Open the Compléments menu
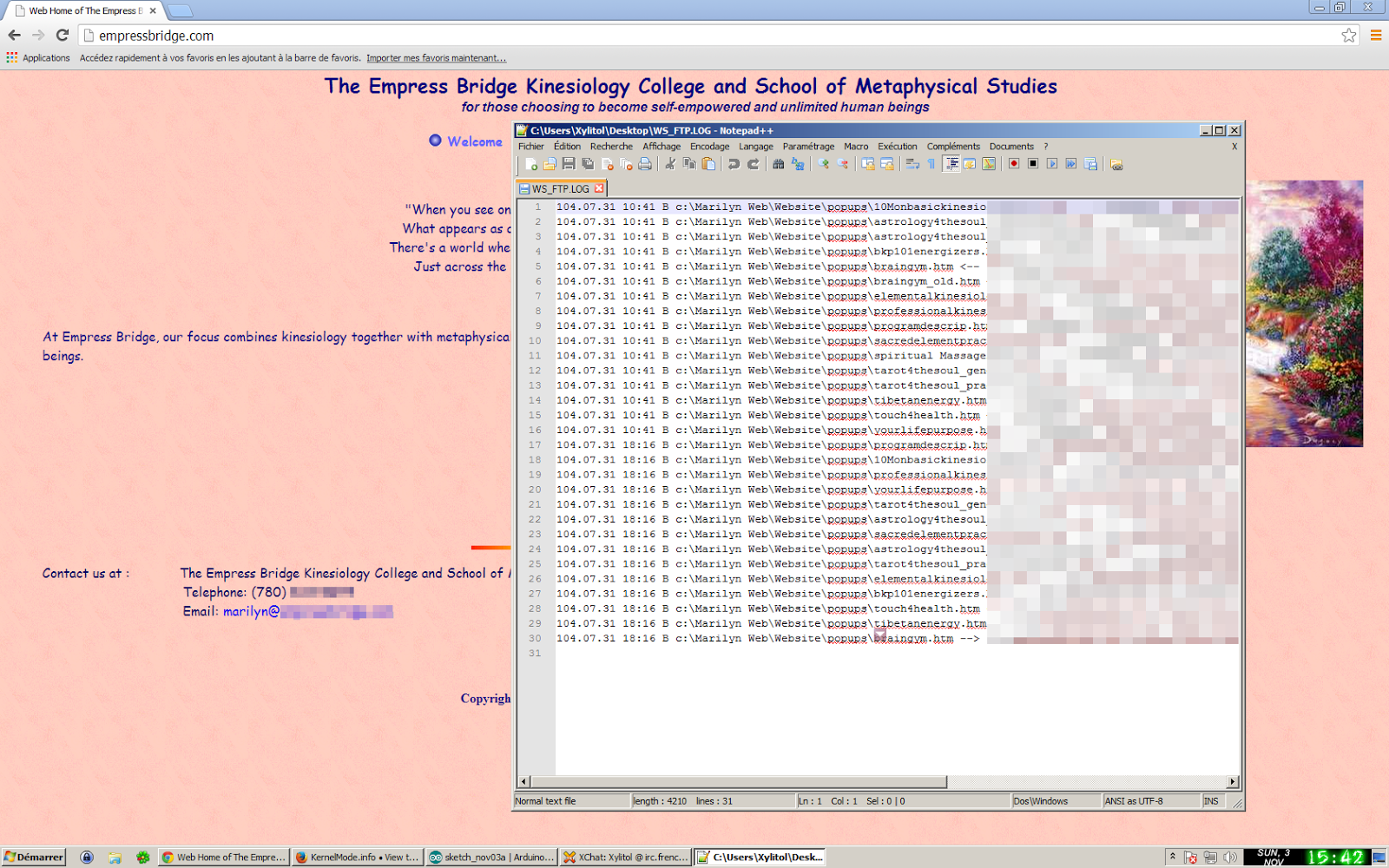The width and height of the screenshot is (1389, 868). tap(953, 147)
